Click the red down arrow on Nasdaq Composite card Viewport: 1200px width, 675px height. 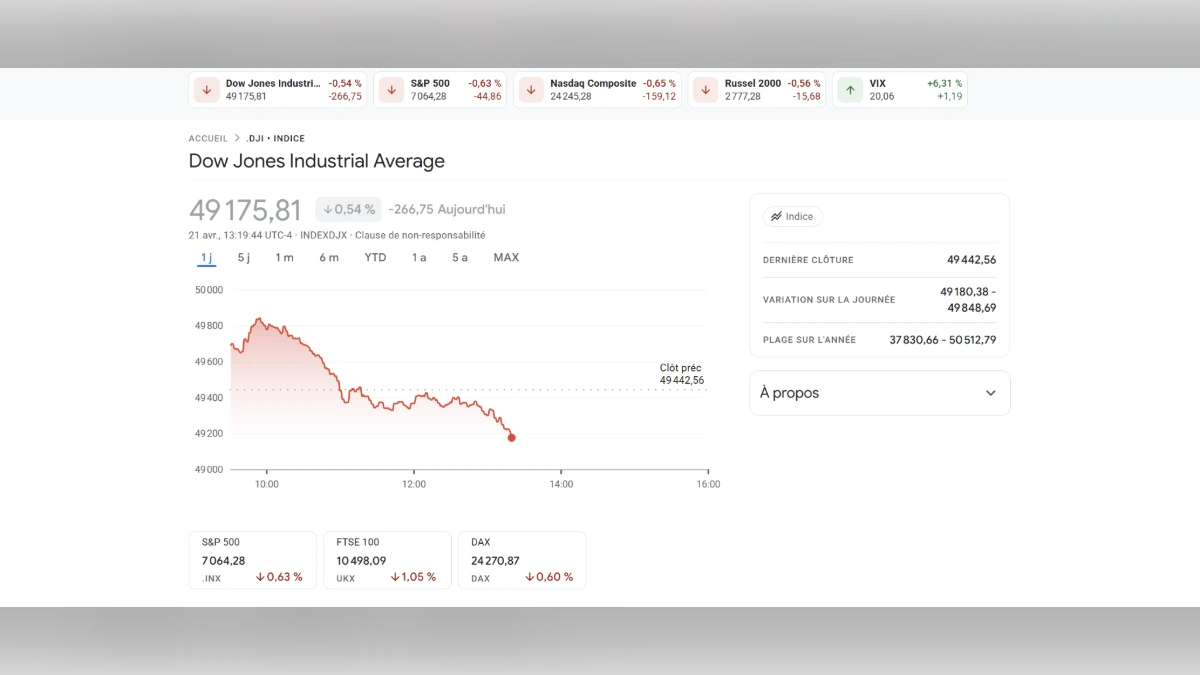[x=530, y=89]
